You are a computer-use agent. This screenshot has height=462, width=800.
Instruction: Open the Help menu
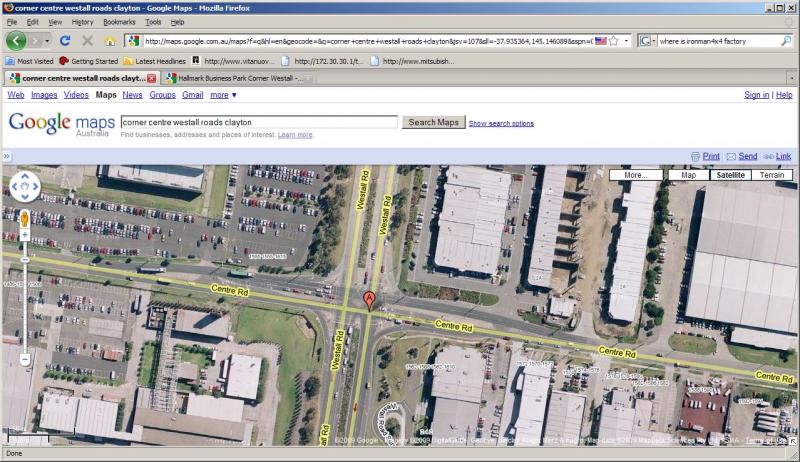[178, 22]
